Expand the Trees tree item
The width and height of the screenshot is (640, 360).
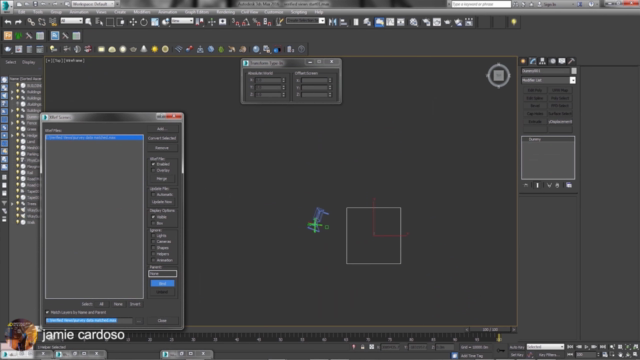click(x=12, y=204)
